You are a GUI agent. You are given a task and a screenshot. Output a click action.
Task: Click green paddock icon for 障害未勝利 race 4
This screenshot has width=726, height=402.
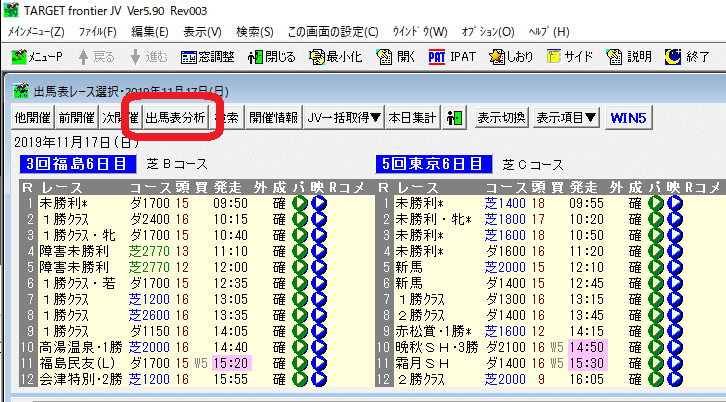pyautogui.click(x=300, y=251)
